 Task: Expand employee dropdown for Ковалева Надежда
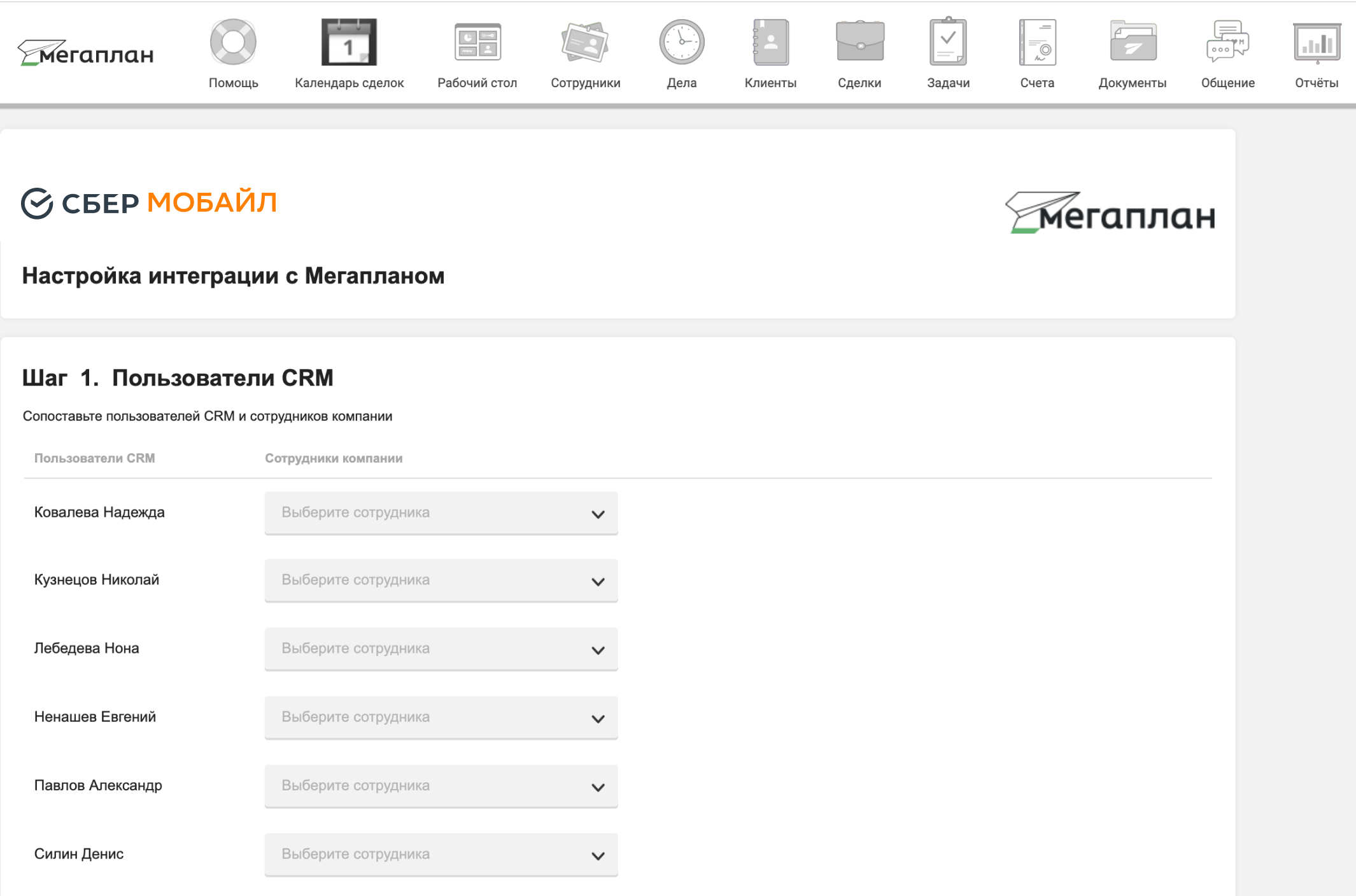point(441,513)
